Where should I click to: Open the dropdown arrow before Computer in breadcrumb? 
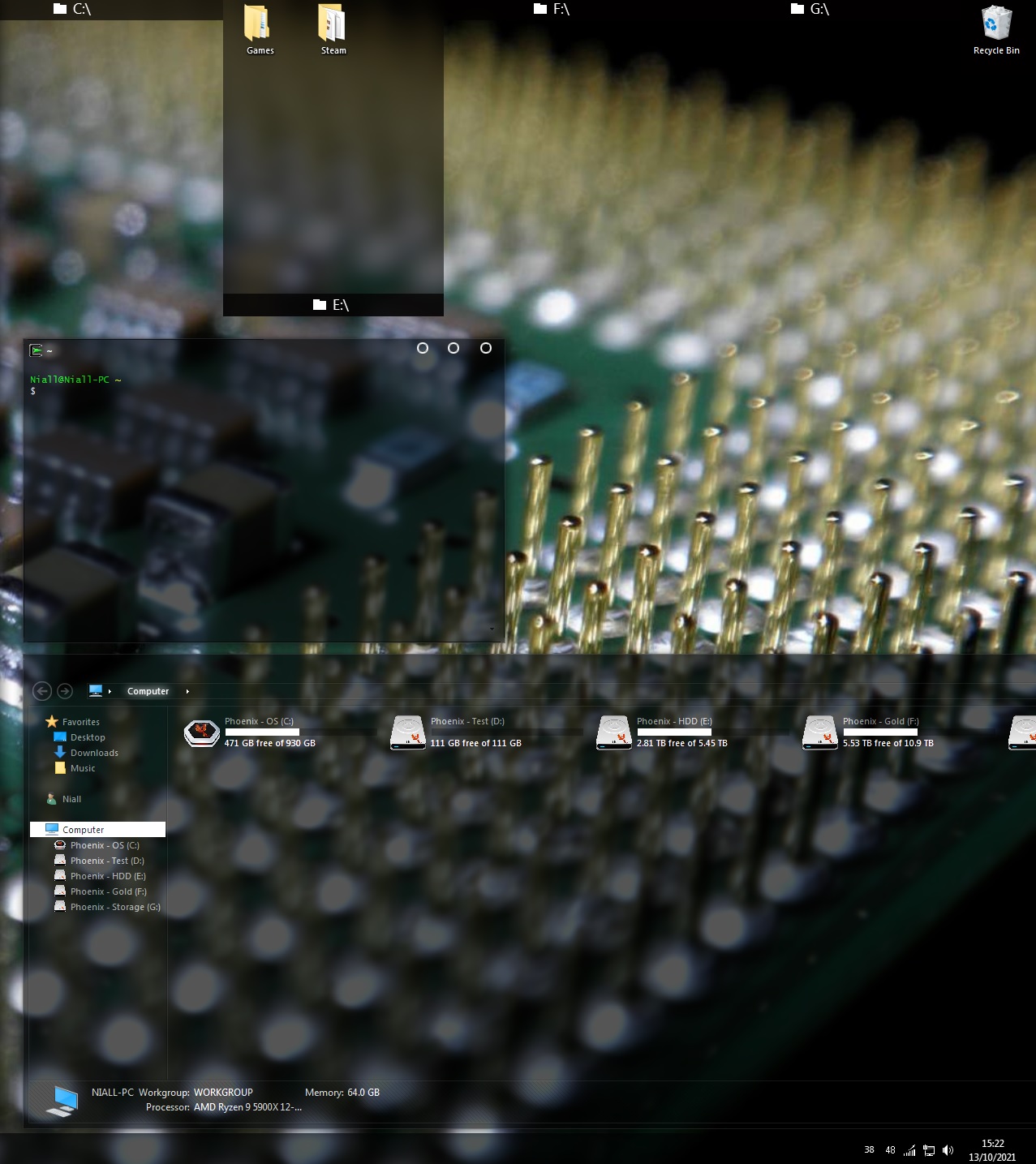[x=110, y=691]
